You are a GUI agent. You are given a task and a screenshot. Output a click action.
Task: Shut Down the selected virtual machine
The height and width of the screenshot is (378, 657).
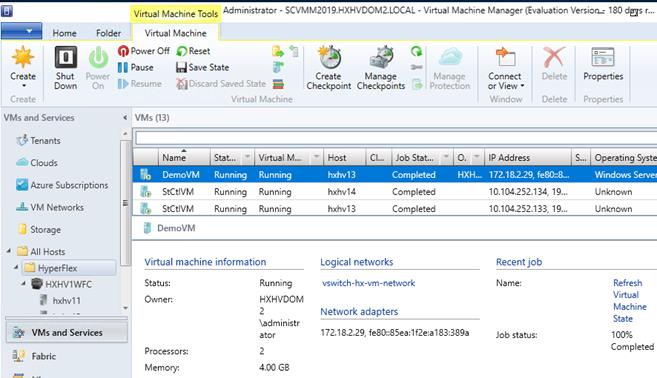65,67
